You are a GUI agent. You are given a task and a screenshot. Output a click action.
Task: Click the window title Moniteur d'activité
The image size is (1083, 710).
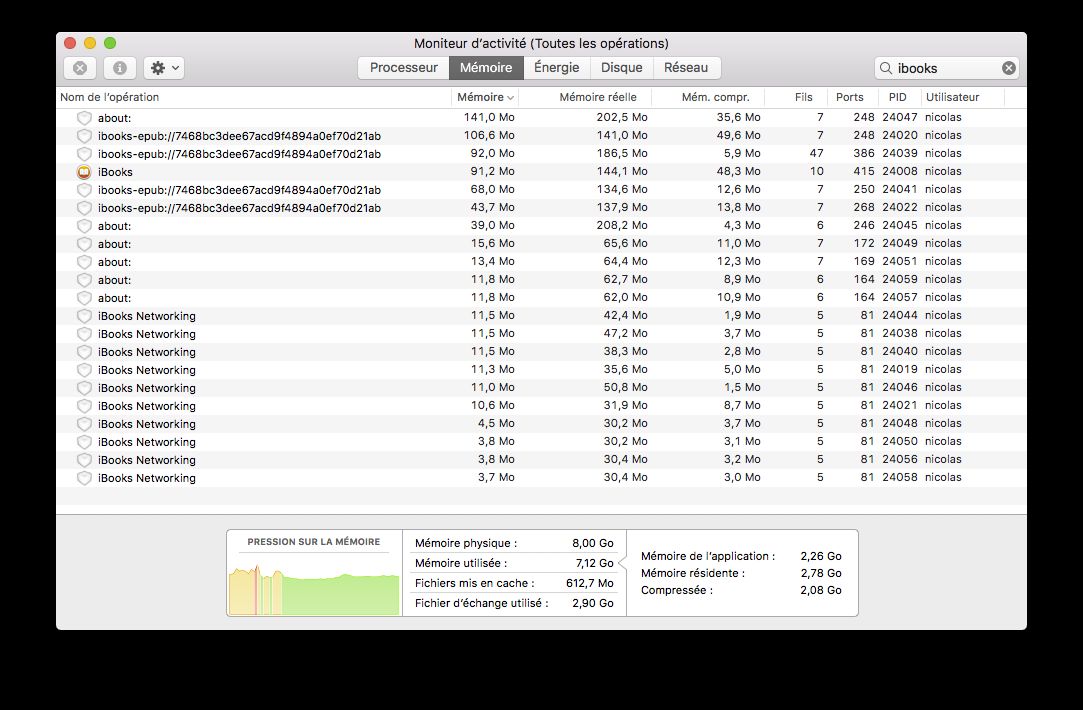541,44
